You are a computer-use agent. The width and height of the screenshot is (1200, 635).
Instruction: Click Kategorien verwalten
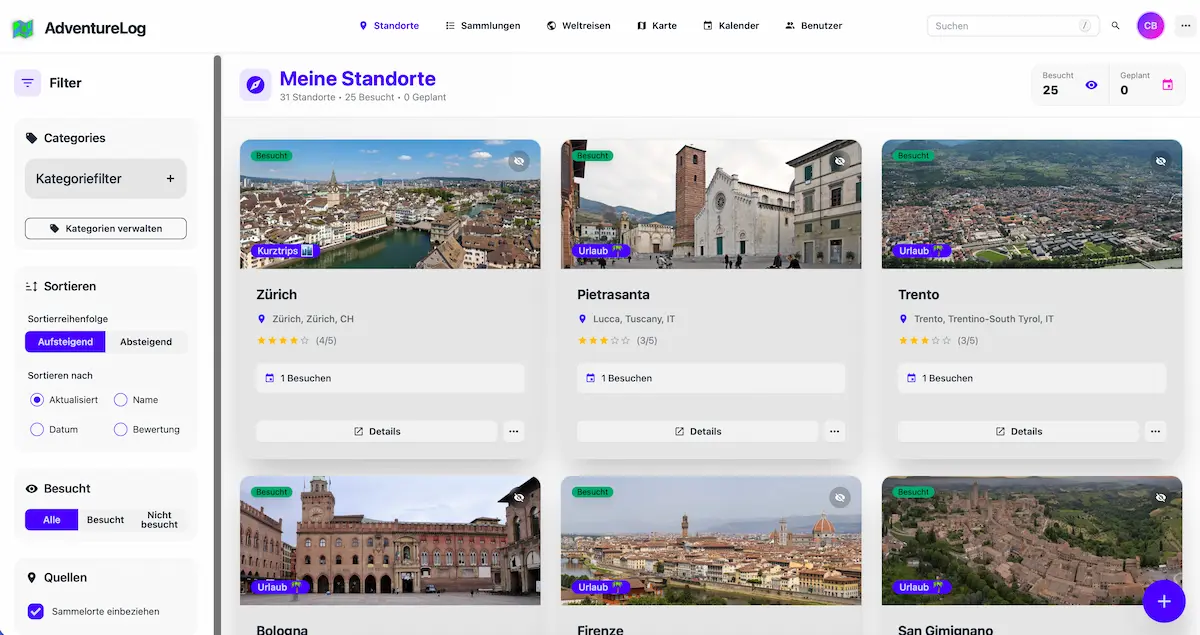105,228
